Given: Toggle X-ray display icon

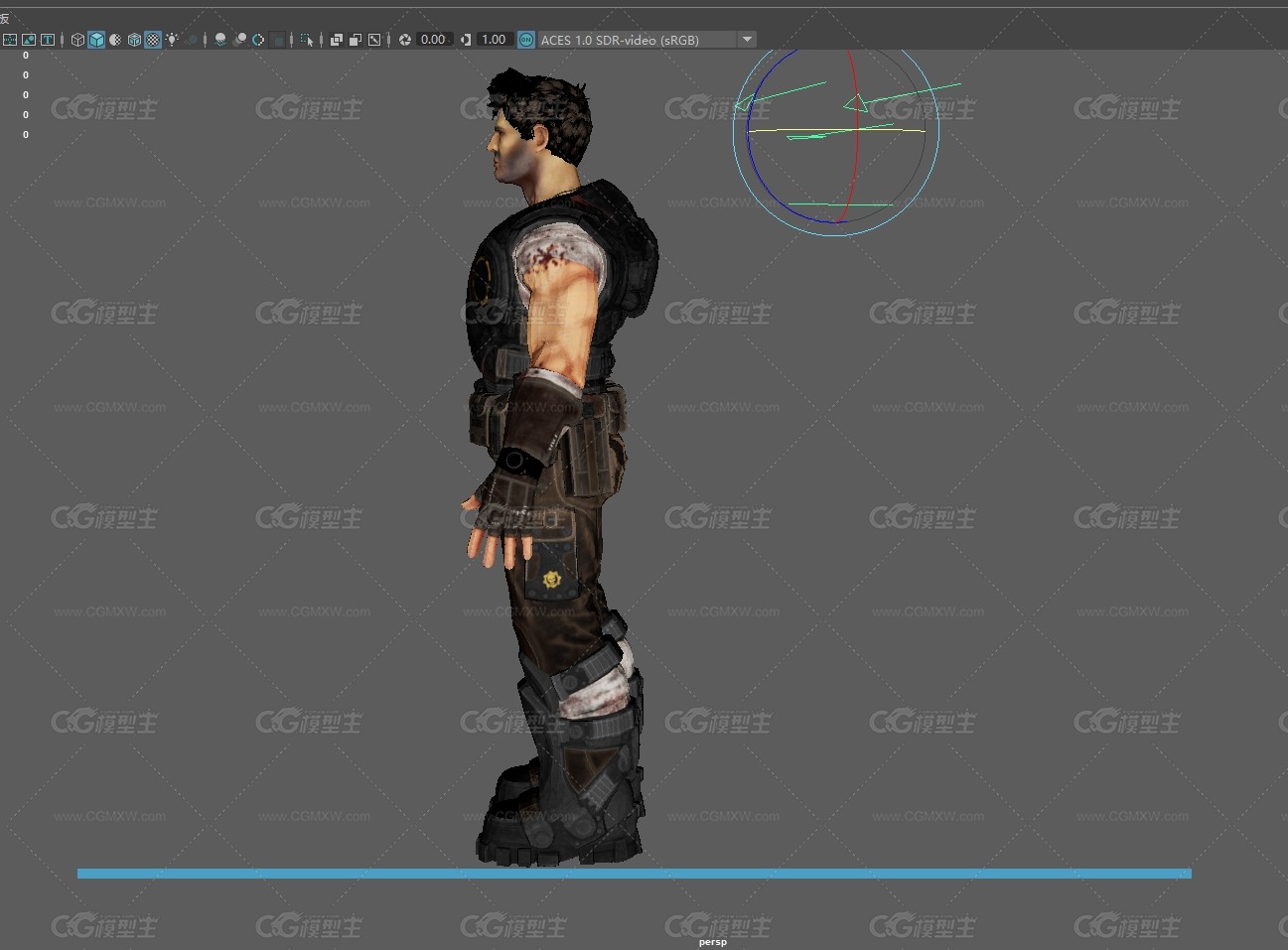Looking at the screenshot, I should pos(336,40).
